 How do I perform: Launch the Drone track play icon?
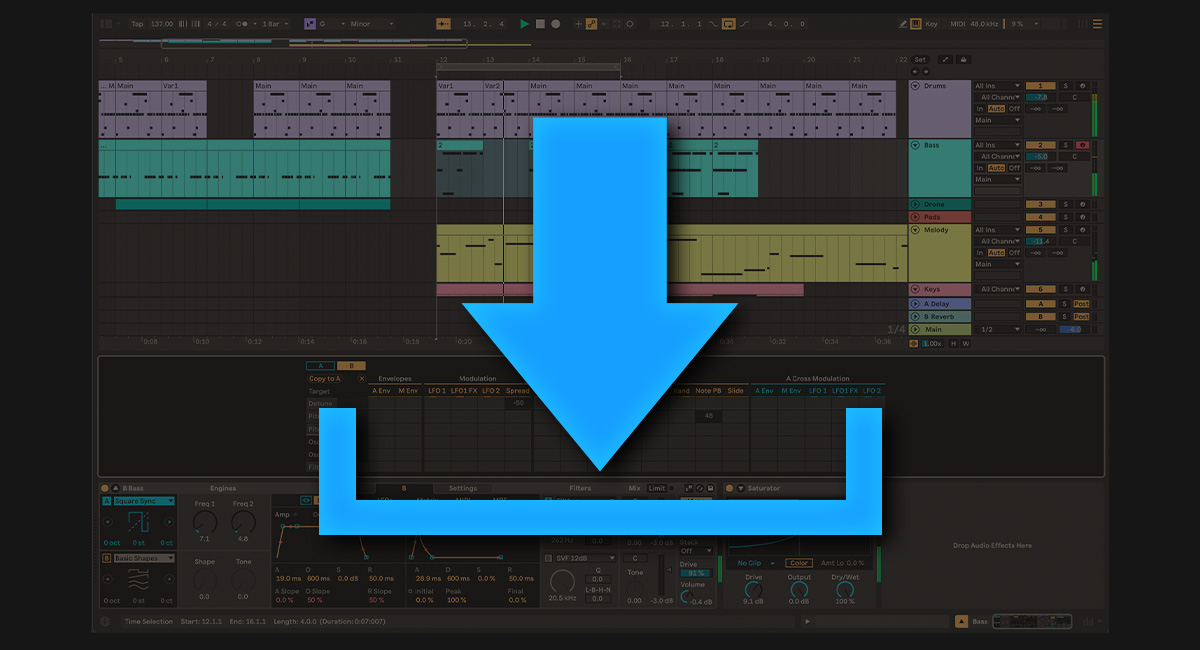click(x=915, y=204)
